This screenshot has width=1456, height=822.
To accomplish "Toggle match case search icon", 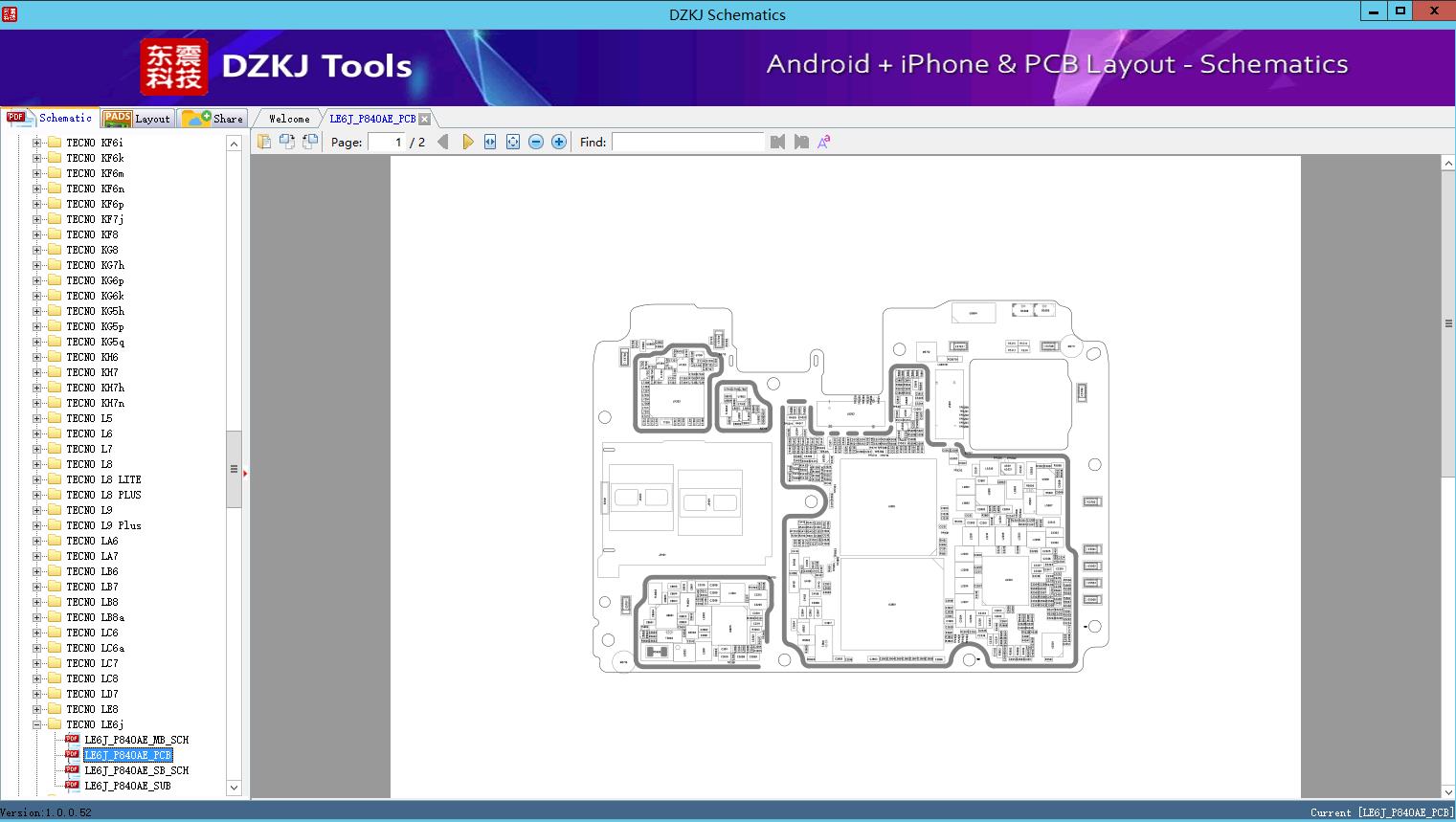I will pos(823,142).
